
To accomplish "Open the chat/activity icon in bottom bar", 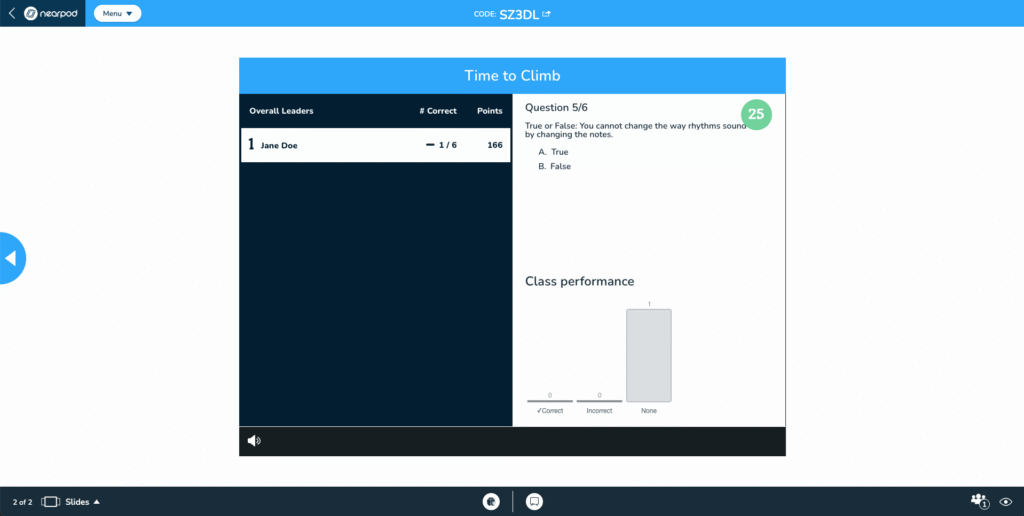I will (x=535, y=502).
